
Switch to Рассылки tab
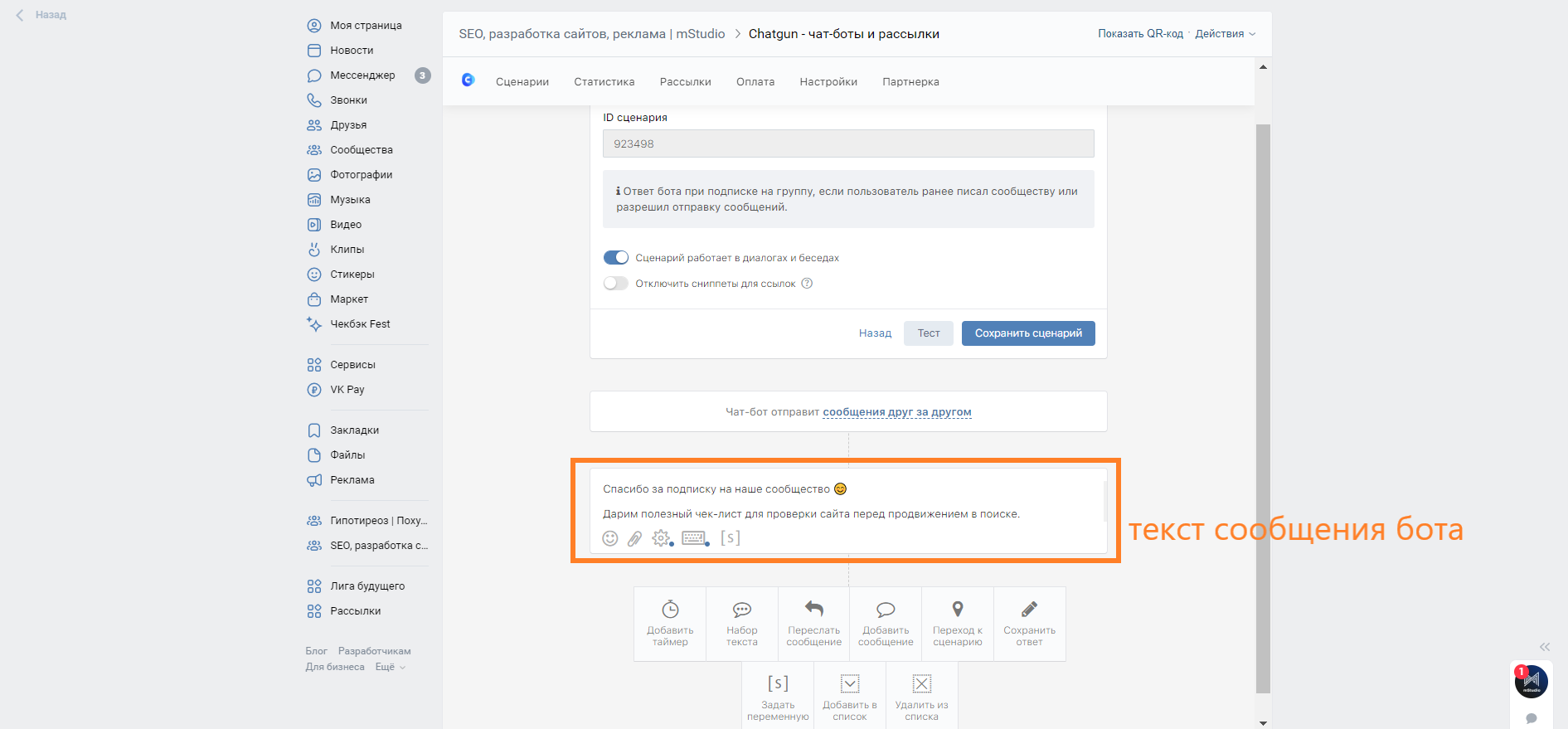(x=686, y=82)
